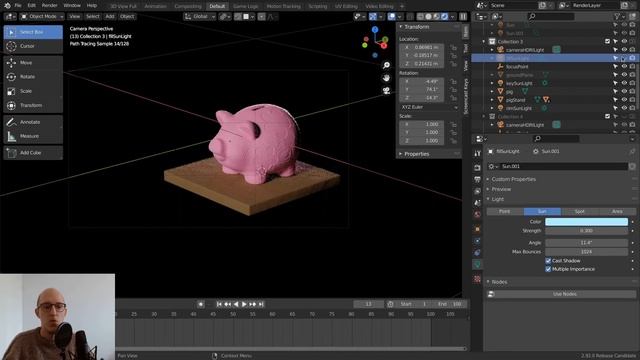Collapse the Transform panel
Viewport: 640px width, 360px height.
click(417, 27)
